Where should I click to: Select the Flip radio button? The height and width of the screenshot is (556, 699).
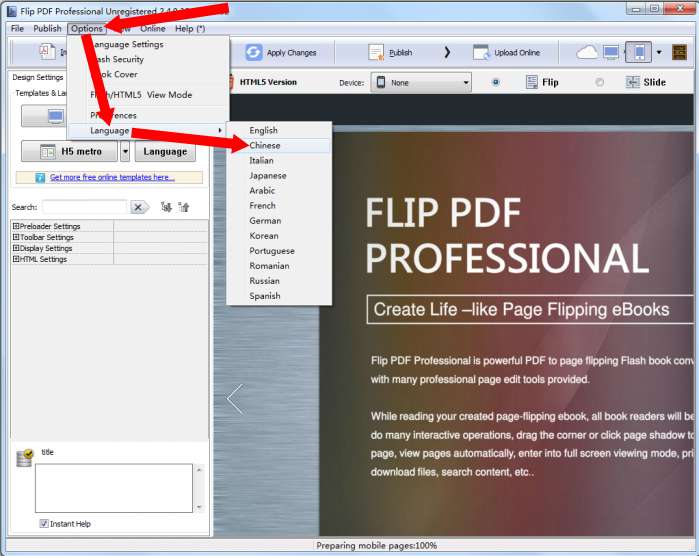point(495,82)
